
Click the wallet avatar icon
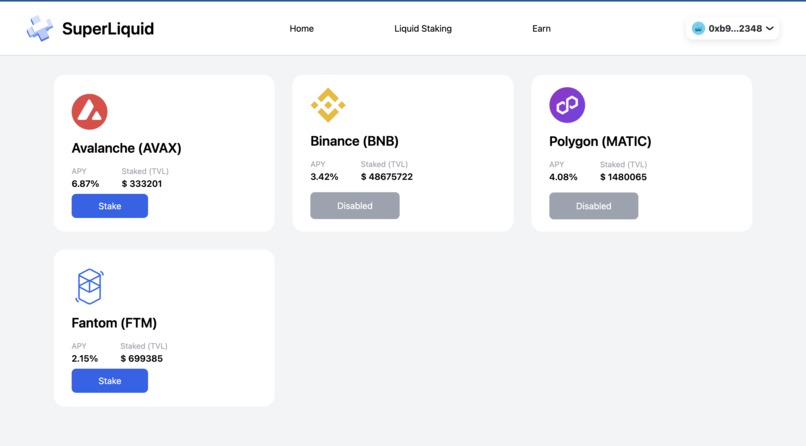(x=698, y=28)
